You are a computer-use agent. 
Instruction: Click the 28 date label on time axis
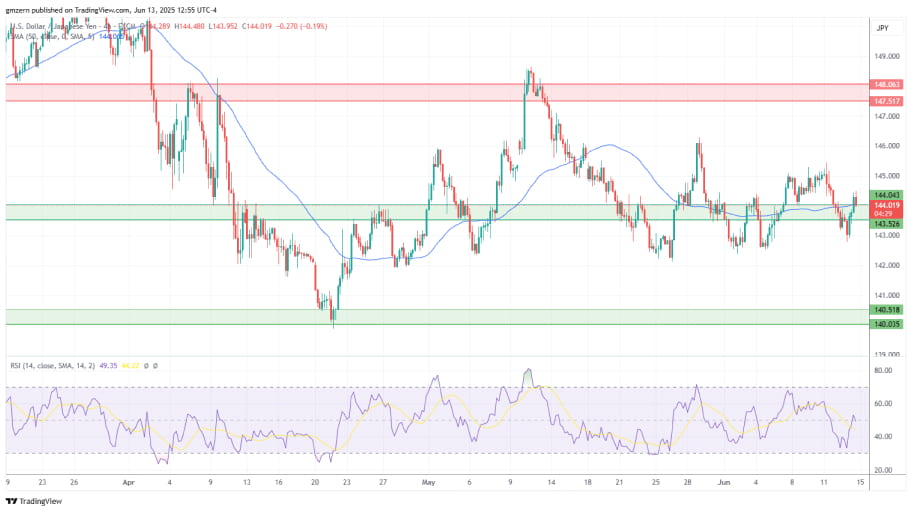point(687,482)
